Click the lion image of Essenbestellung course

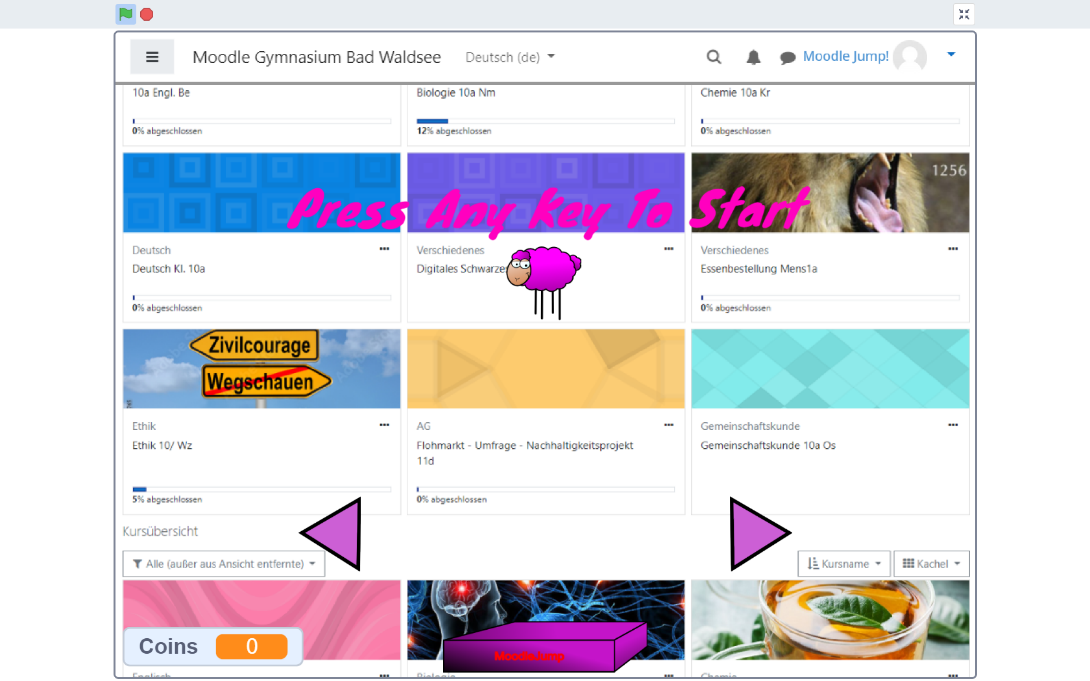[830, 192]
